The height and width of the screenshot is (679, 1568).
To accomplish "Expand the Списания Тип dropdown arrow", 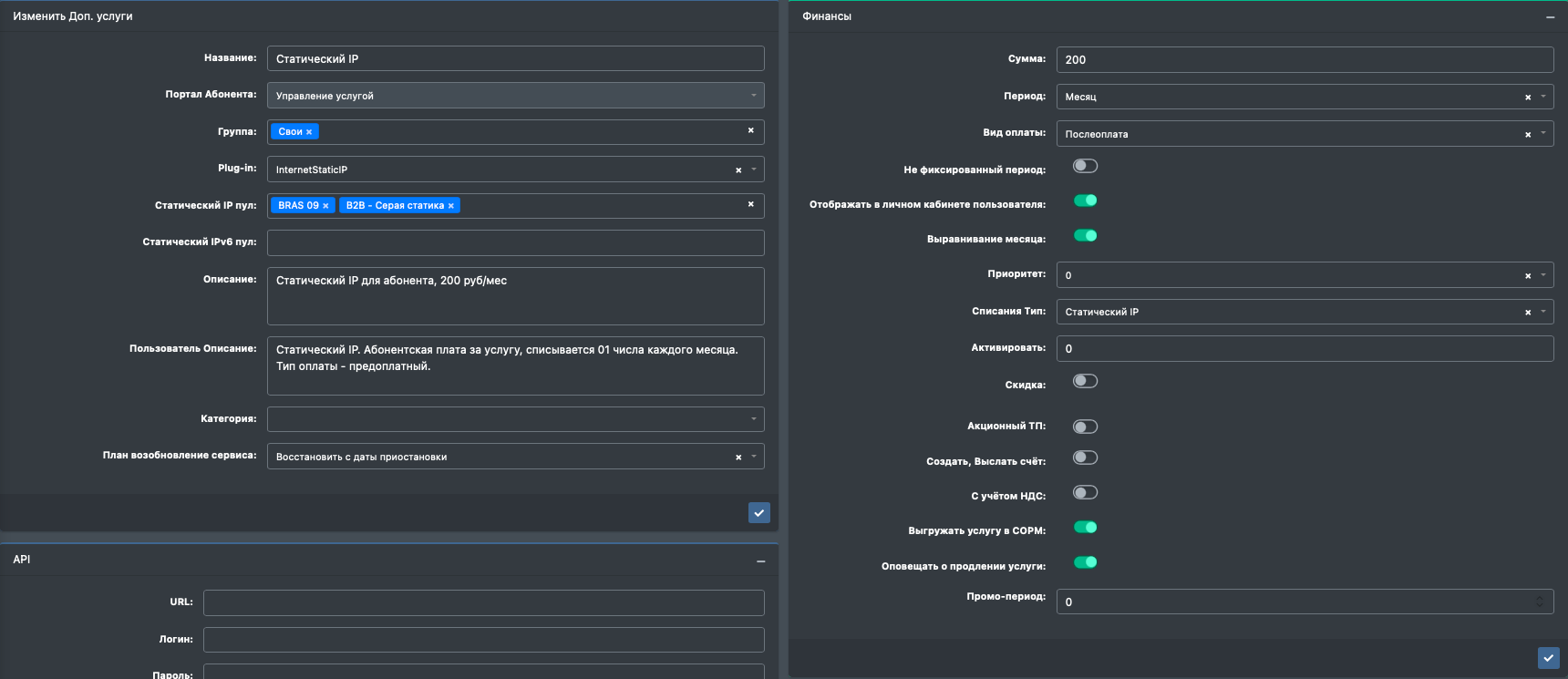I will point(1543,312).
